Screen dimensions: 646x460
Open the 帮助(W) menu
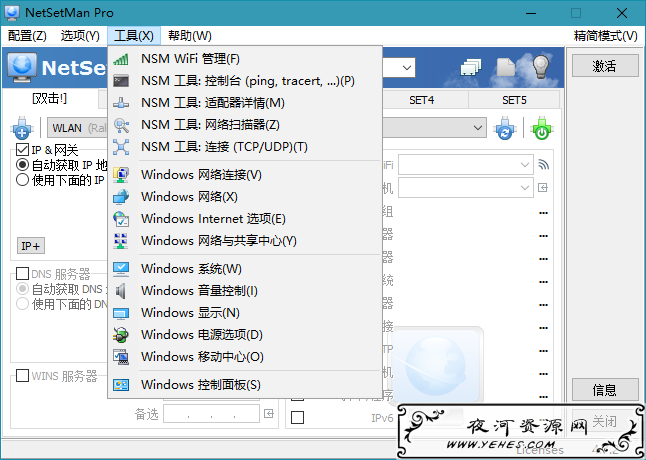pos(190,36)
